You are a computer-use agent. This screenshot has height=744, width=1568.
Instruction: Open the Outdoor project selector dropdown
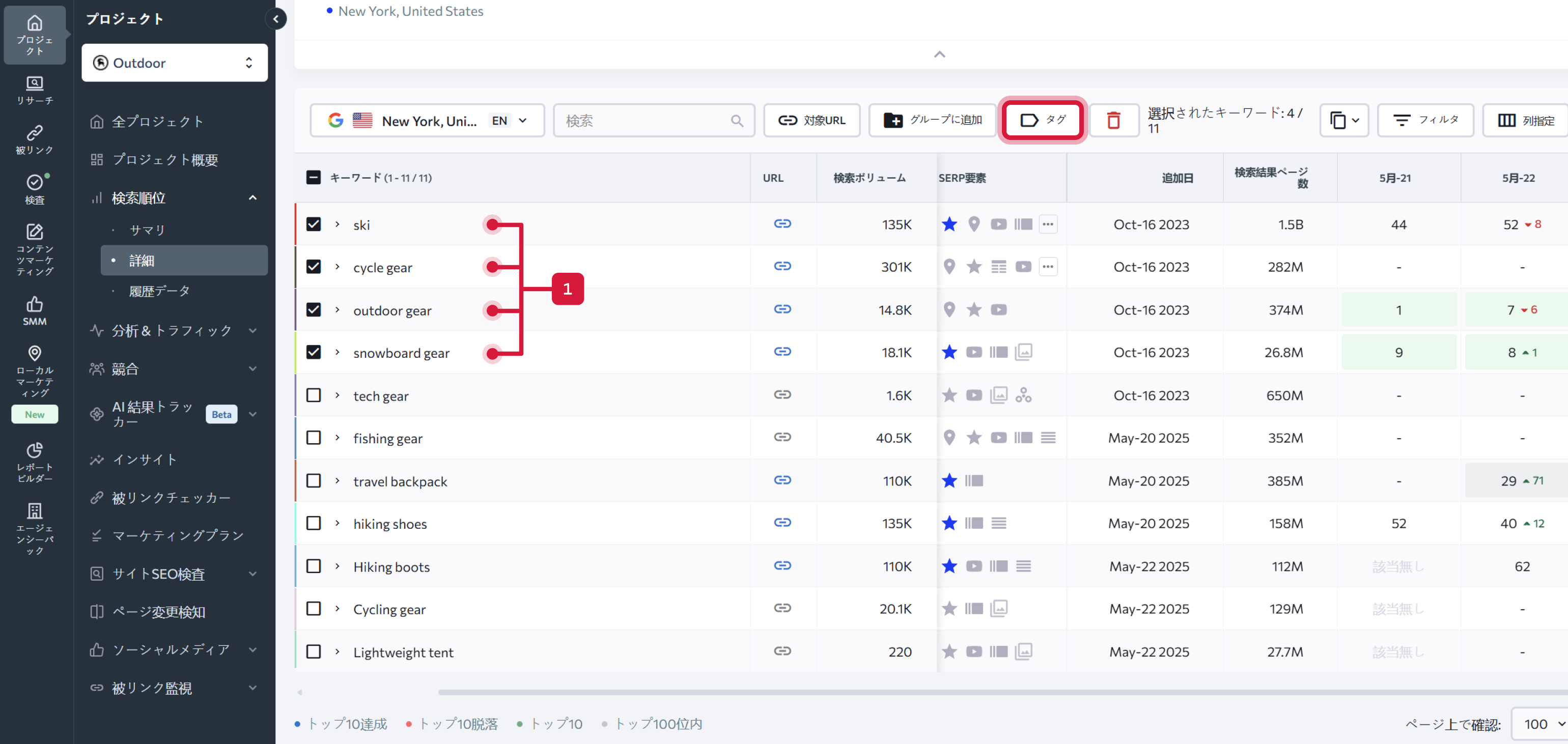(175, 63)
